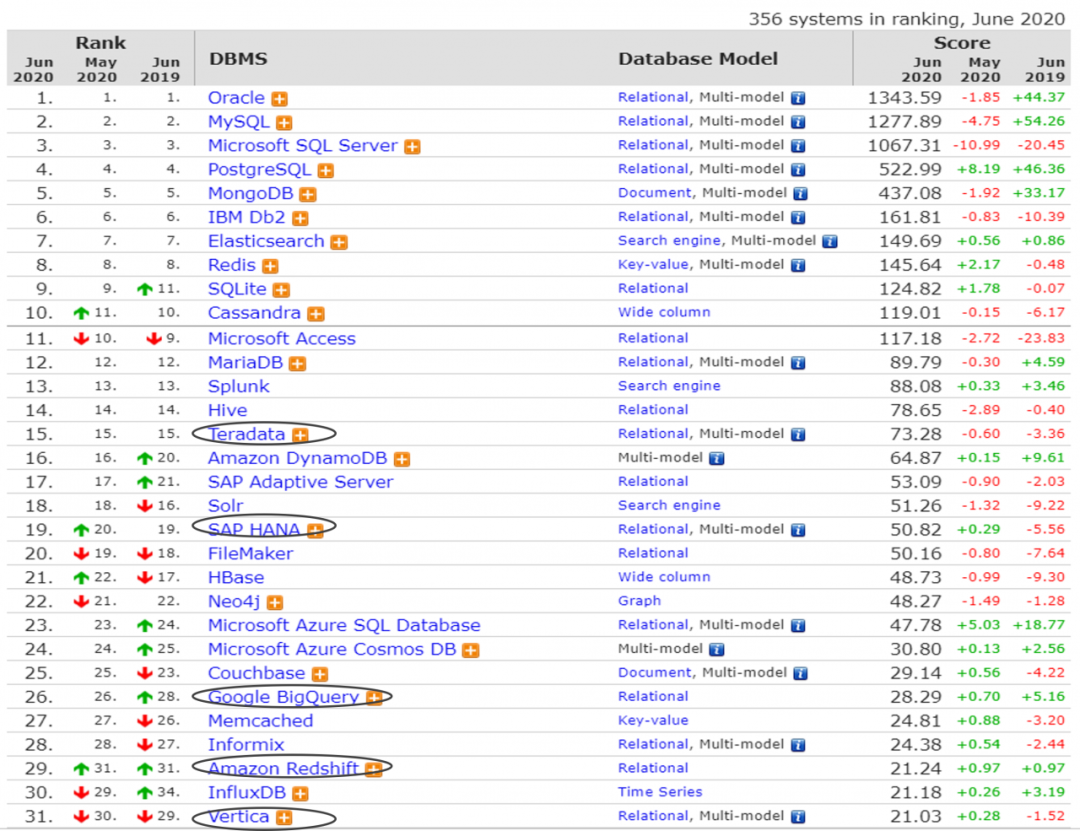Click the Document model link in MongoDB row
The width and height of the screenshot is (1080, 831).
click(x=654, y=193)
